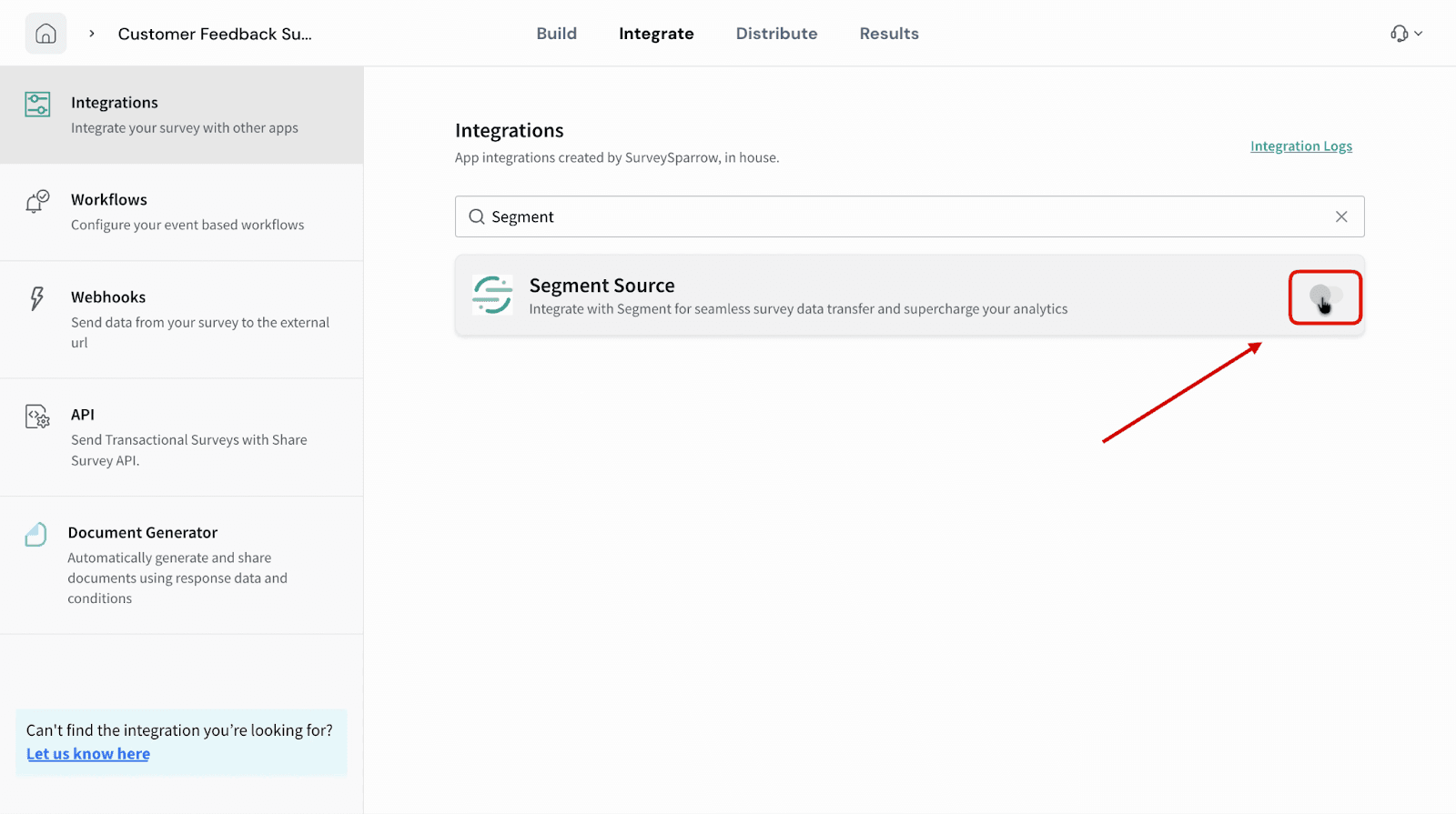Click the Webhooks lightning icon
Viewport: 1456px width, 814px height.
[36, 298]
